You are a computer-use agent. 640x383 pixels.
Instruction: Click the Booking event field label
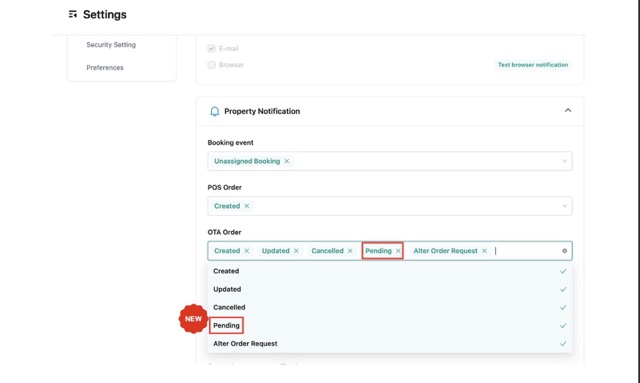230,143
